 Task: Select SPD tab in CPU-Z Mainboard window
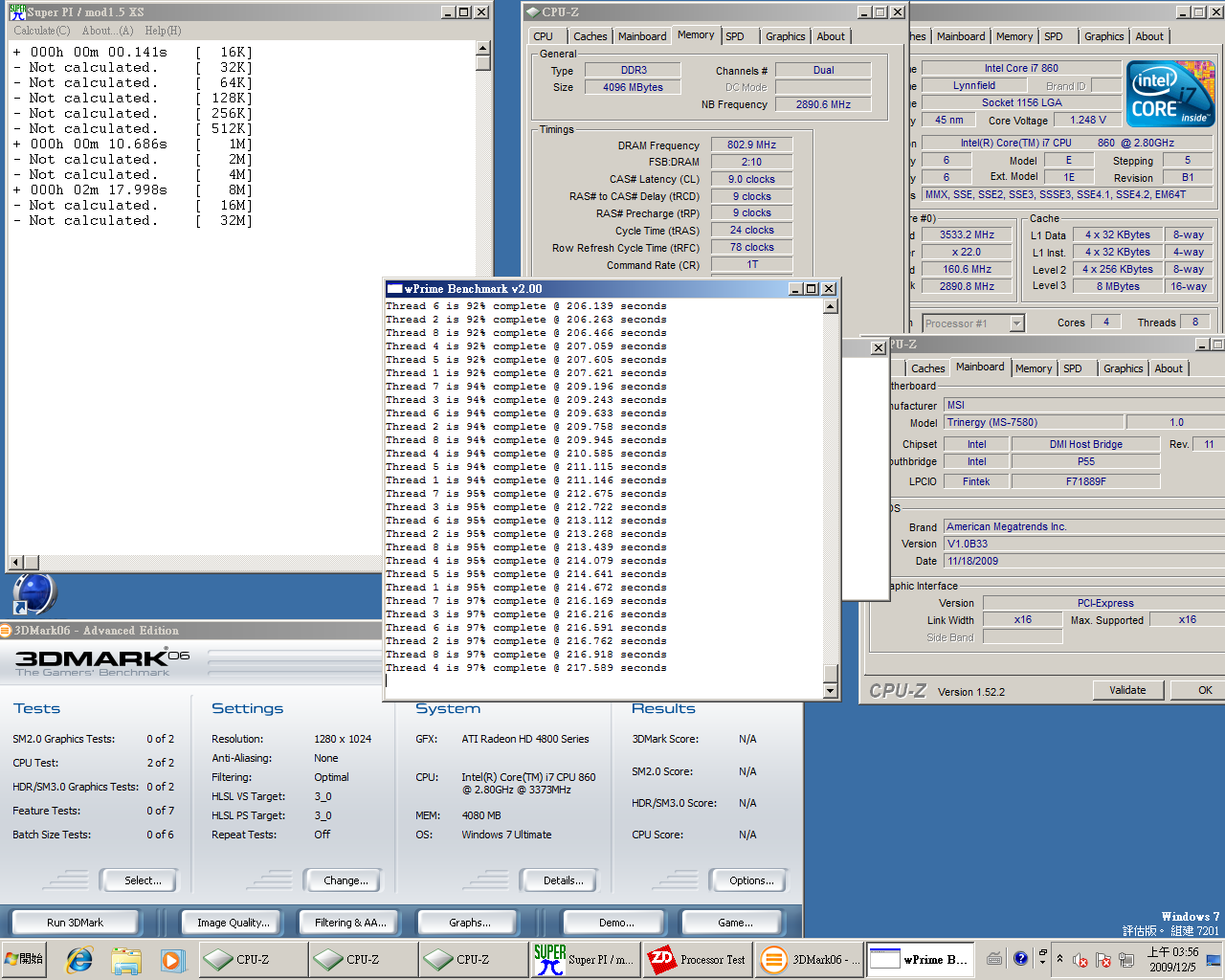1073,368
